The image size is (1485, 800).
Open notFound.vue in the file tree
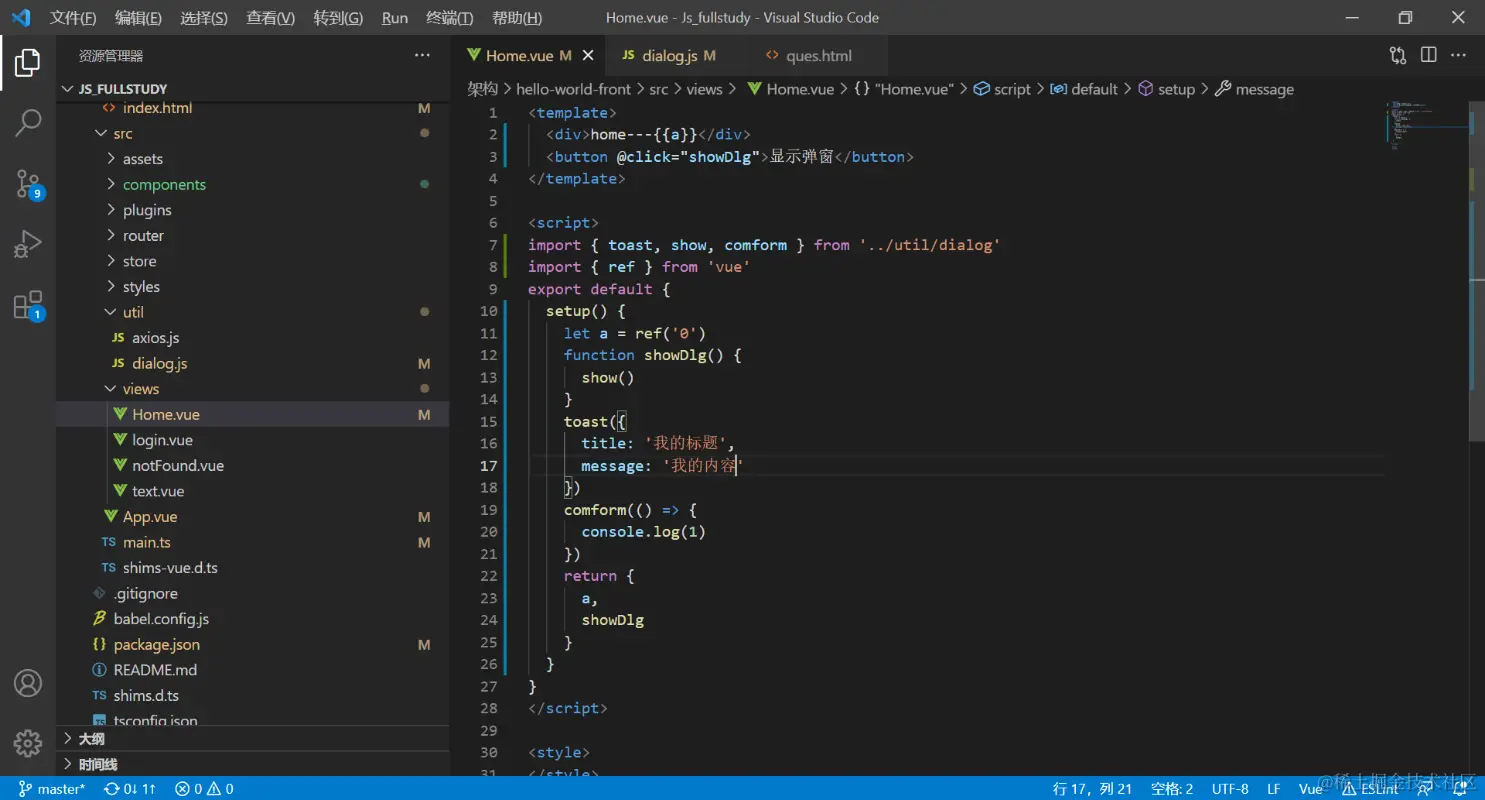coord(177,466)
